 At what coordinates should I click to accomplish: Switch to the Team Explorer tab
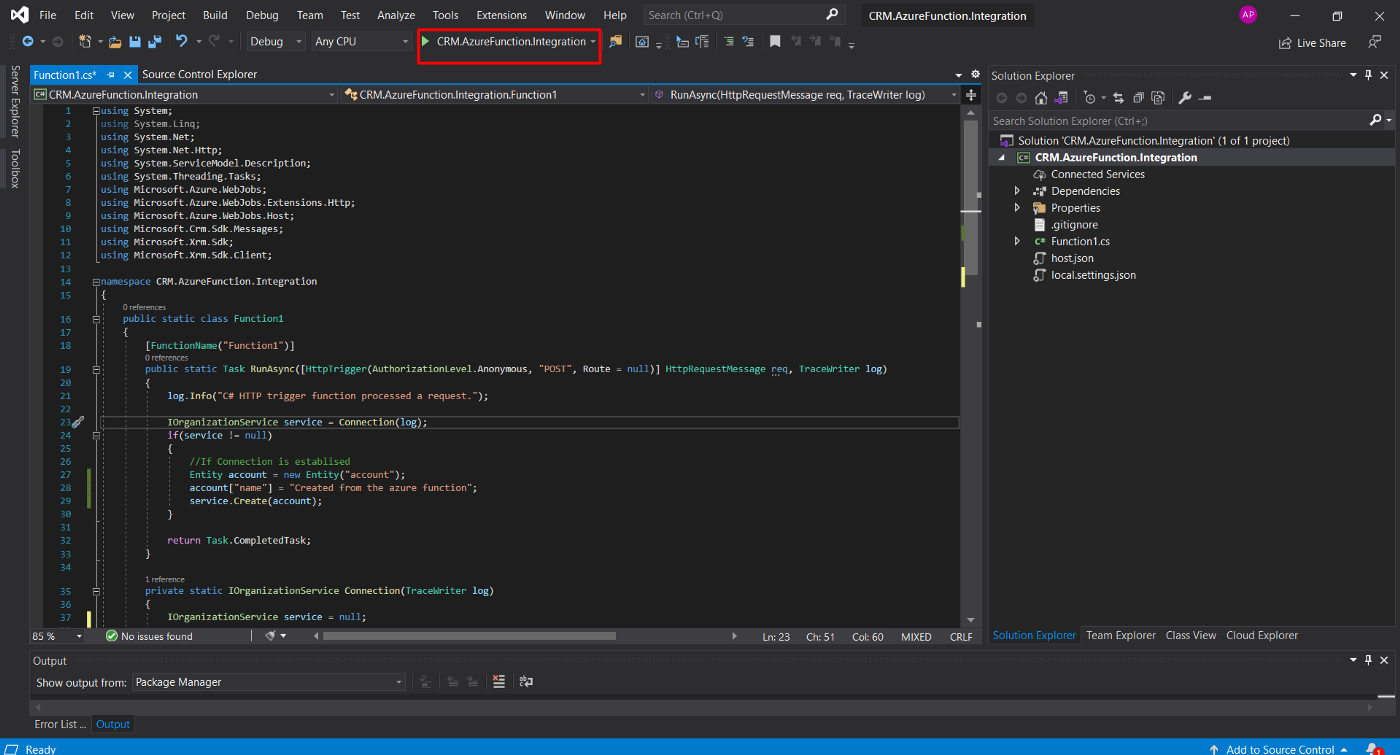point(1120,635)
